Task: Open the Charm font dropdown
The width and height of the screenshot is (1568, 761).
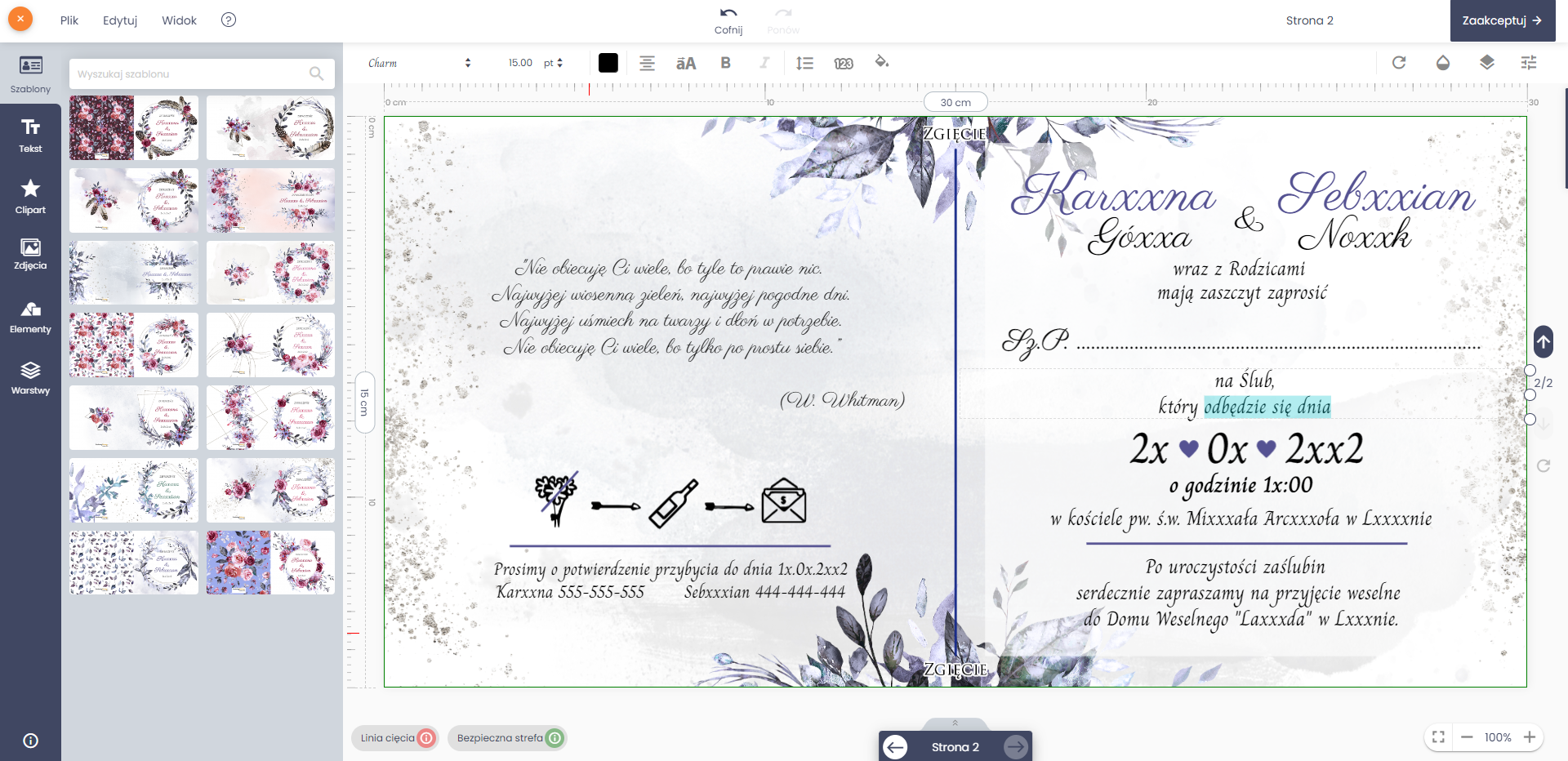Action: pos(419,63)
